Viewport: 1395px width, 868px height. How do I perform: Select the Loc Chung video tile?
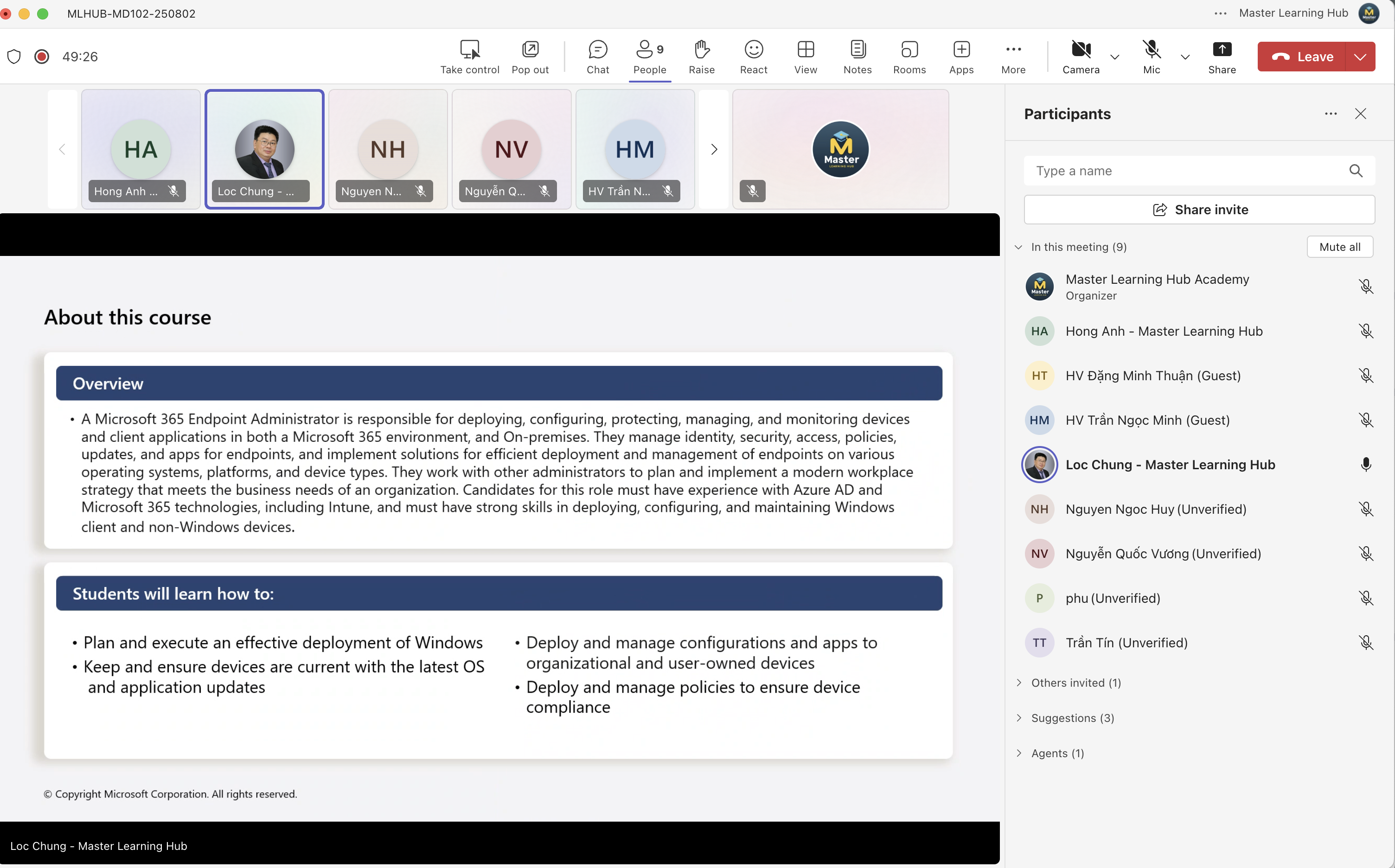point(265,149)
